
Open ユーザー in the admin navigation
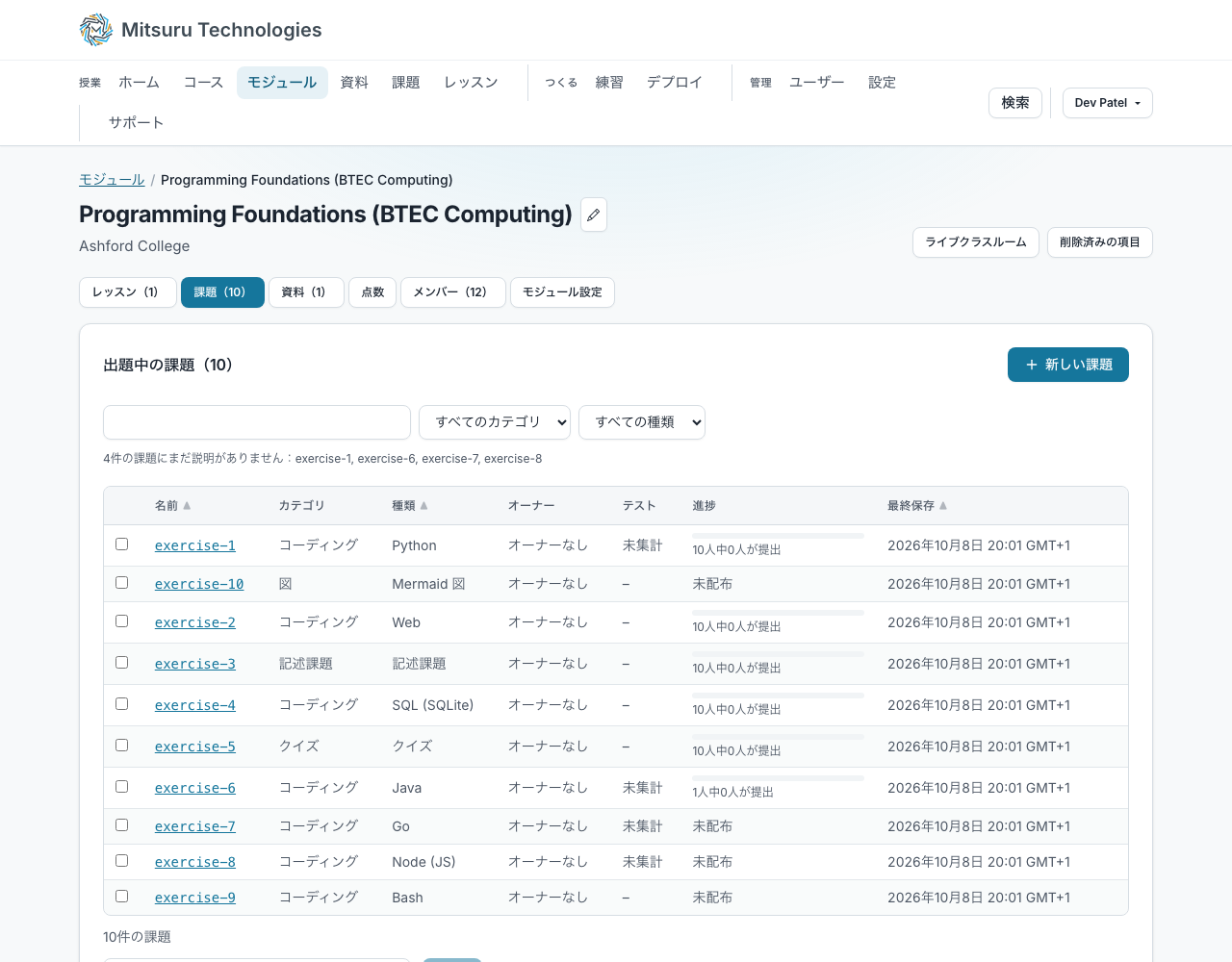coord(817,83)
